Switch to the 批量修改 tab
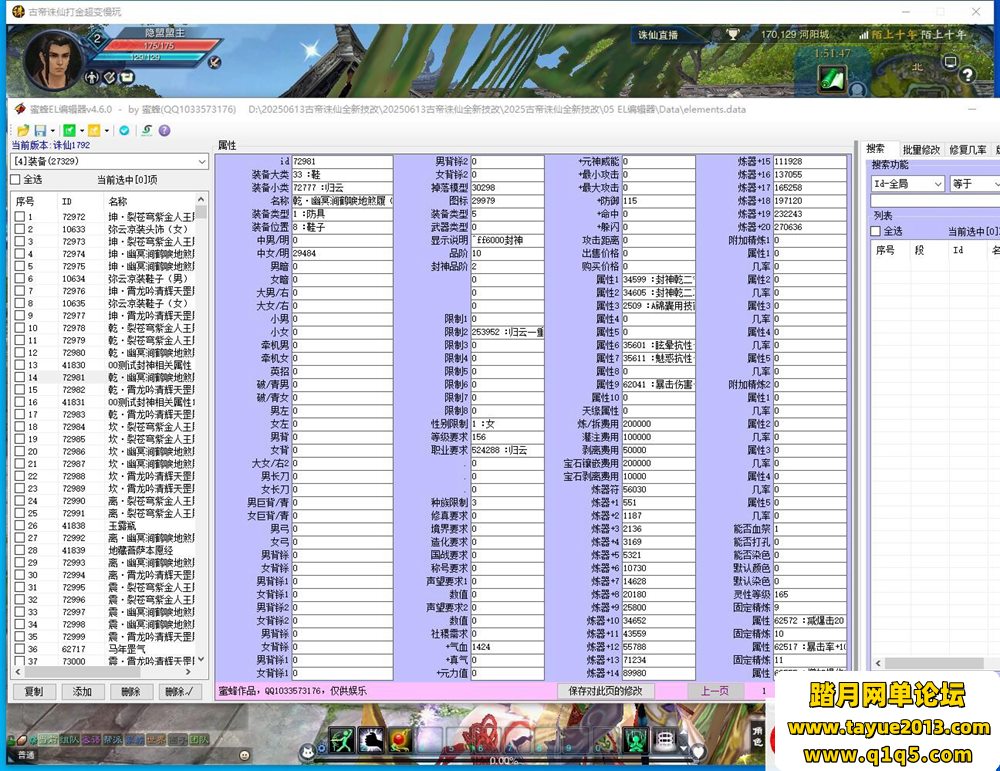 pos(920,149)
